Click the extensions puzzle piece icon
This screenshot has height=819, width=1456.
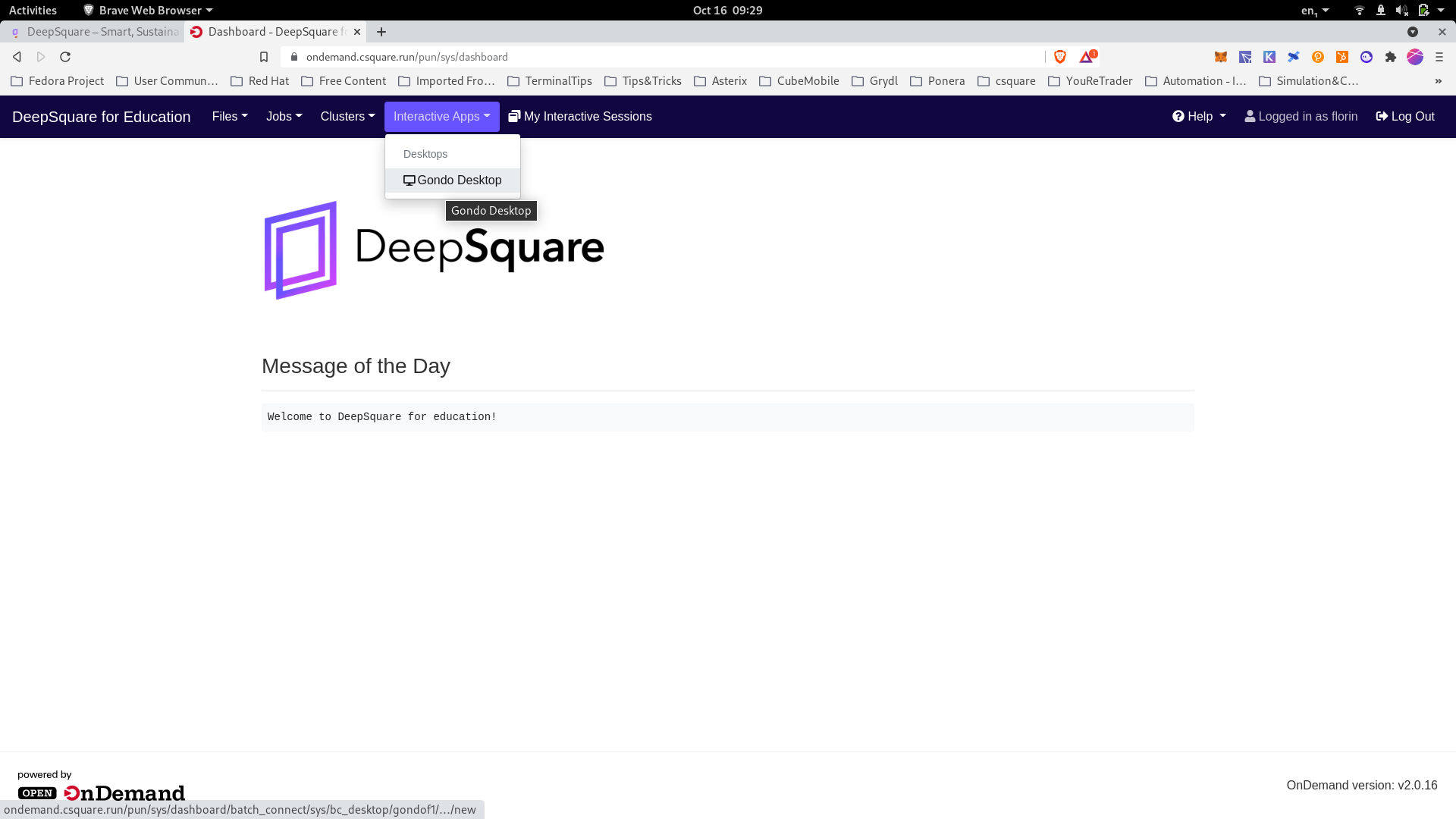1391,57
